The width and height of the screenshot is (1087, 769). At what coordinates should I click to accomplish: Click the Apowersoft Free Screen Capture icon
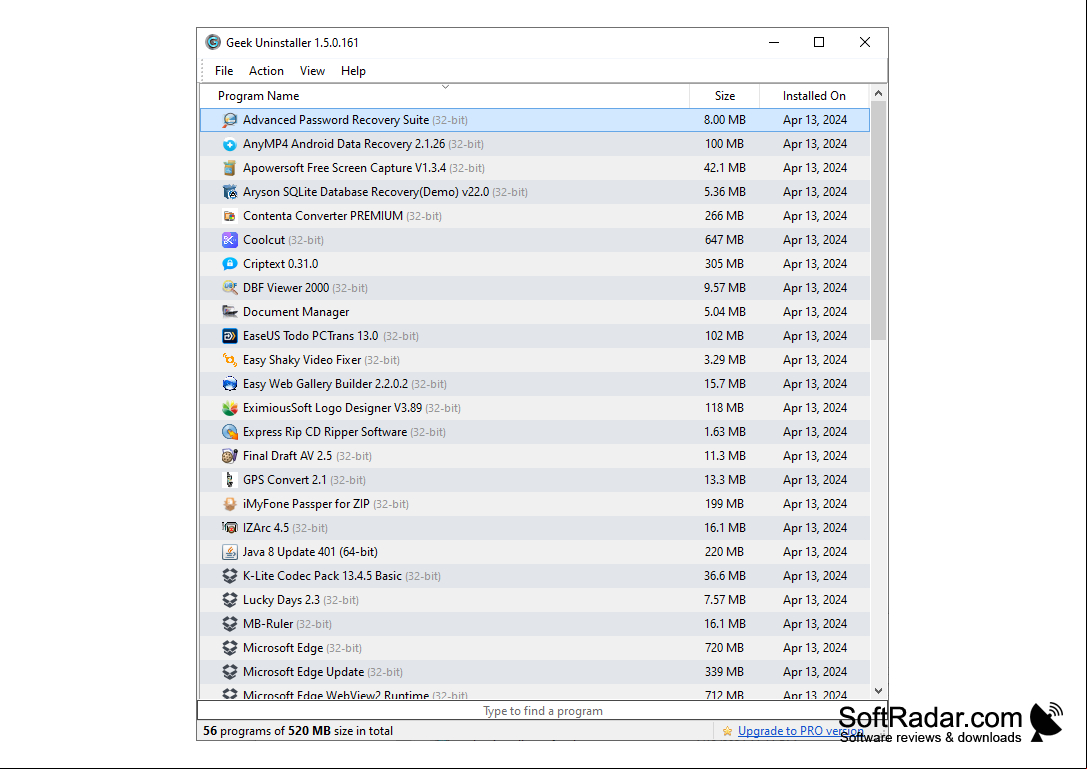(229, 168)
